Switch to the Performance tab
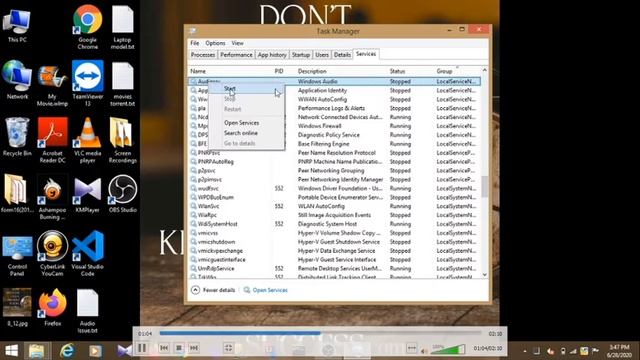 pos(236,55)
